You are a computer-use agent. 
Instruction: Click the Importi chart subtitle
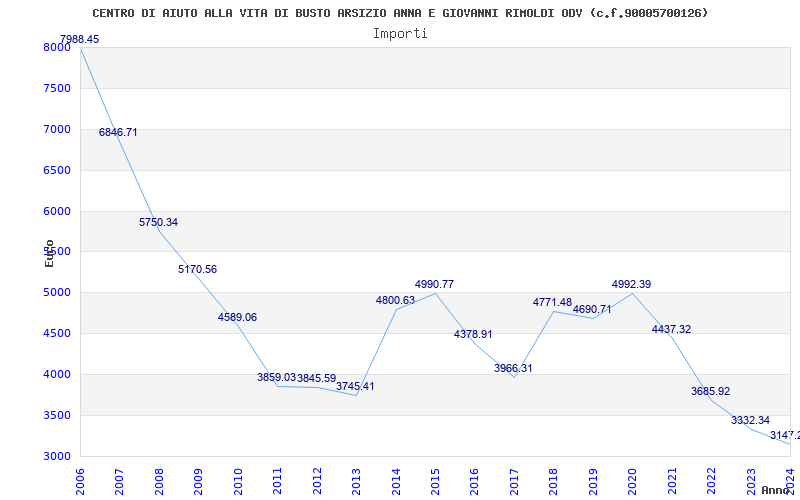[x=400, y=34]
